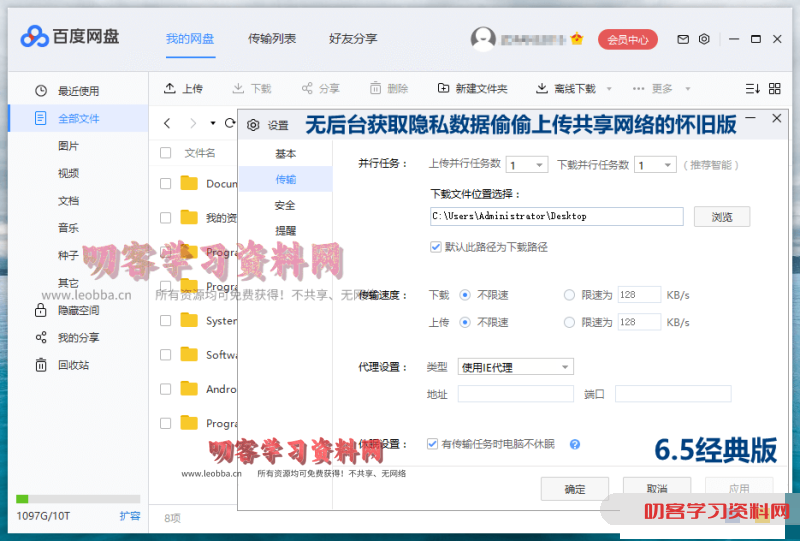Toggle 有传输任务时电脑不休眠 checkbox
Viewport: 800px width, 541px height.
[x=432, y=444]
